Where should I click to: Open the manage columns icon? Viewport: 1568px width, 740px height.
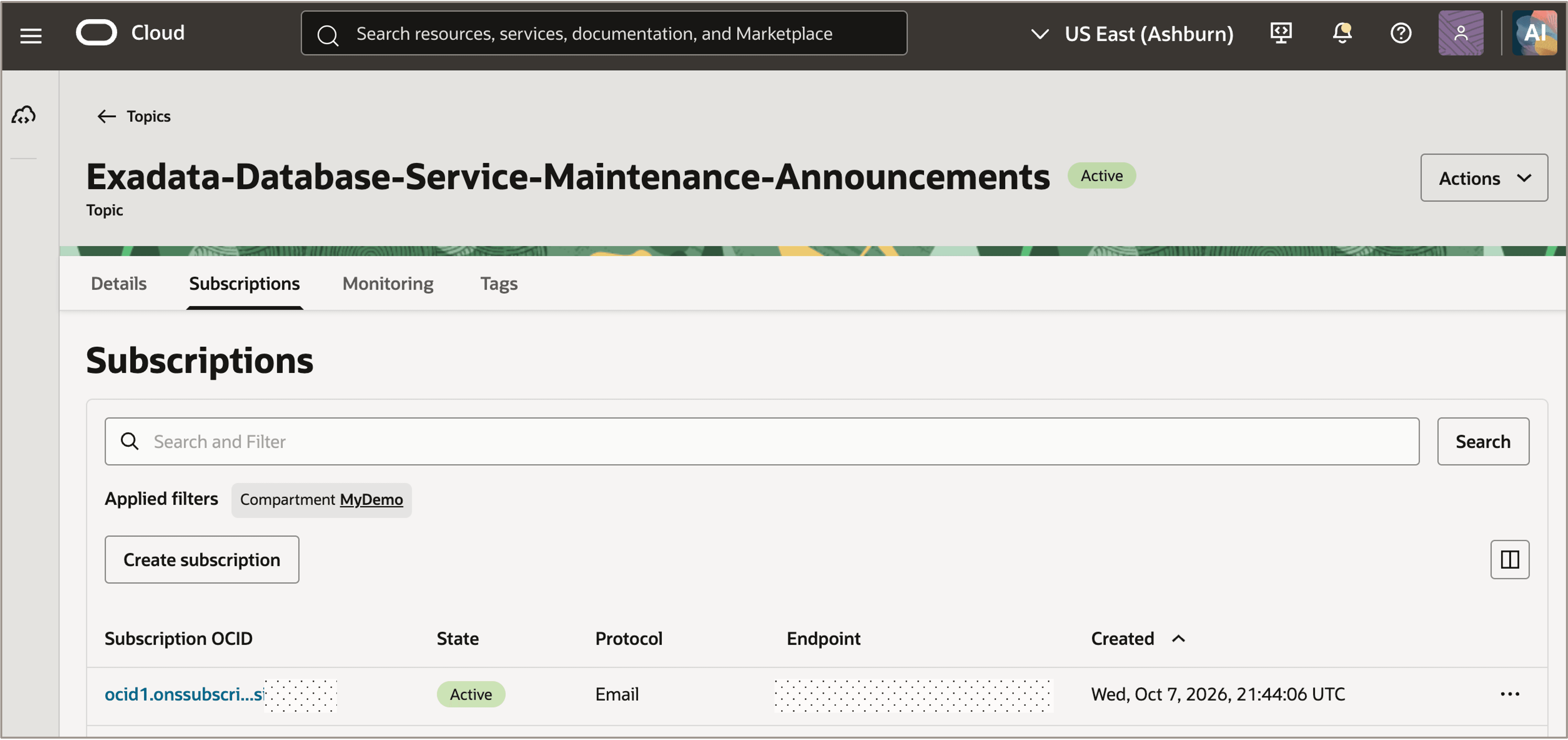point(1509,559)
